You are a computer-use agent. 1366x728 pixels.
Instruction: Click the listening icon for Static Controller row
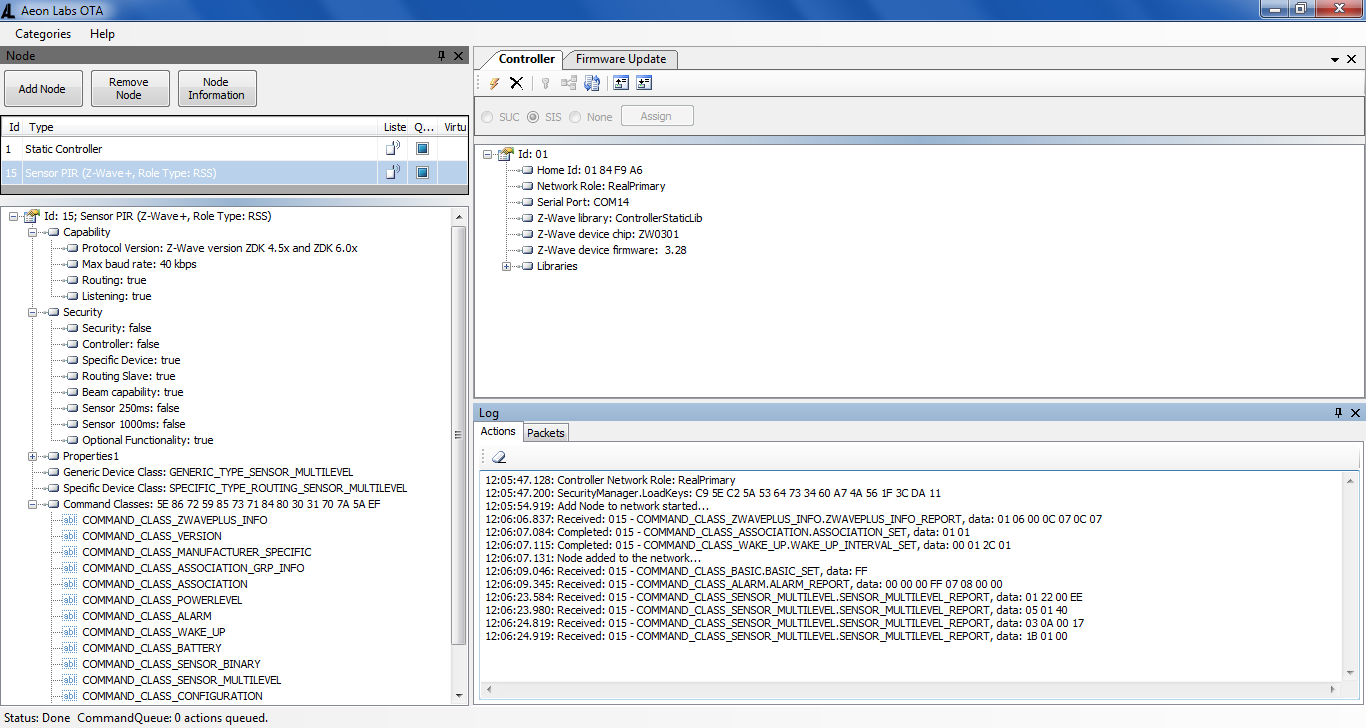click(393, 149)
